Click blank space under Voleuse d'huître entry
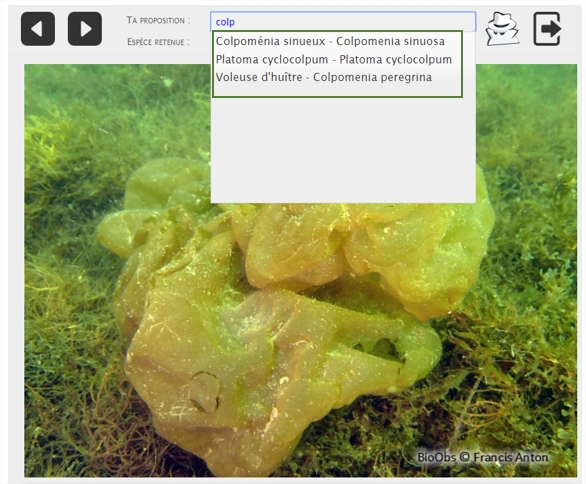 (337, 90)
